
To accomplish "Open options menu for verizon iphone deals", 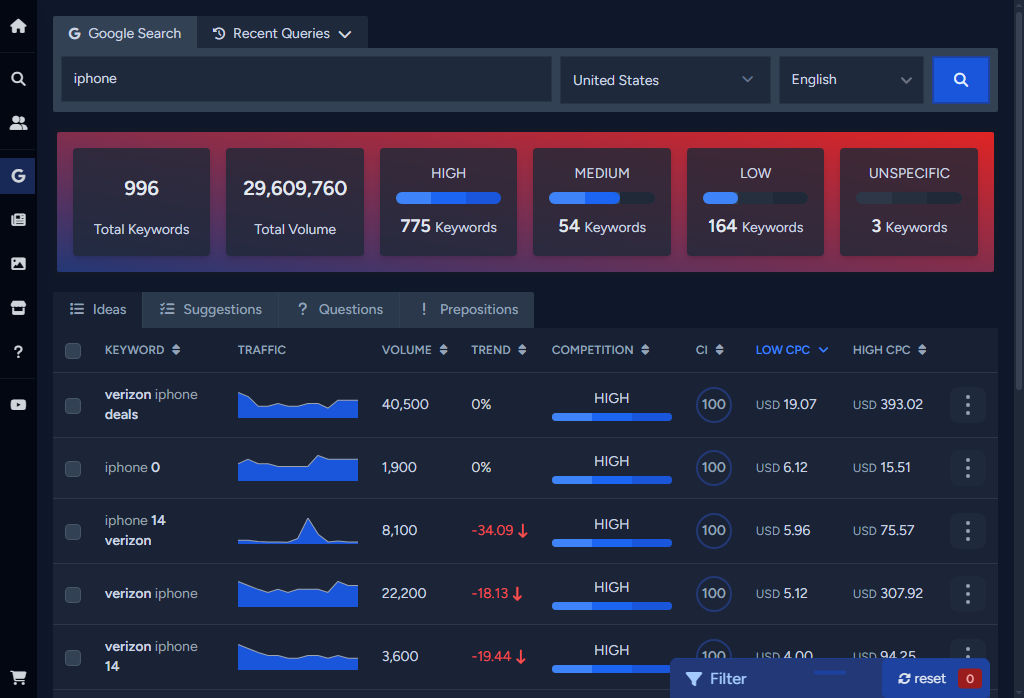I will point(968,405).
